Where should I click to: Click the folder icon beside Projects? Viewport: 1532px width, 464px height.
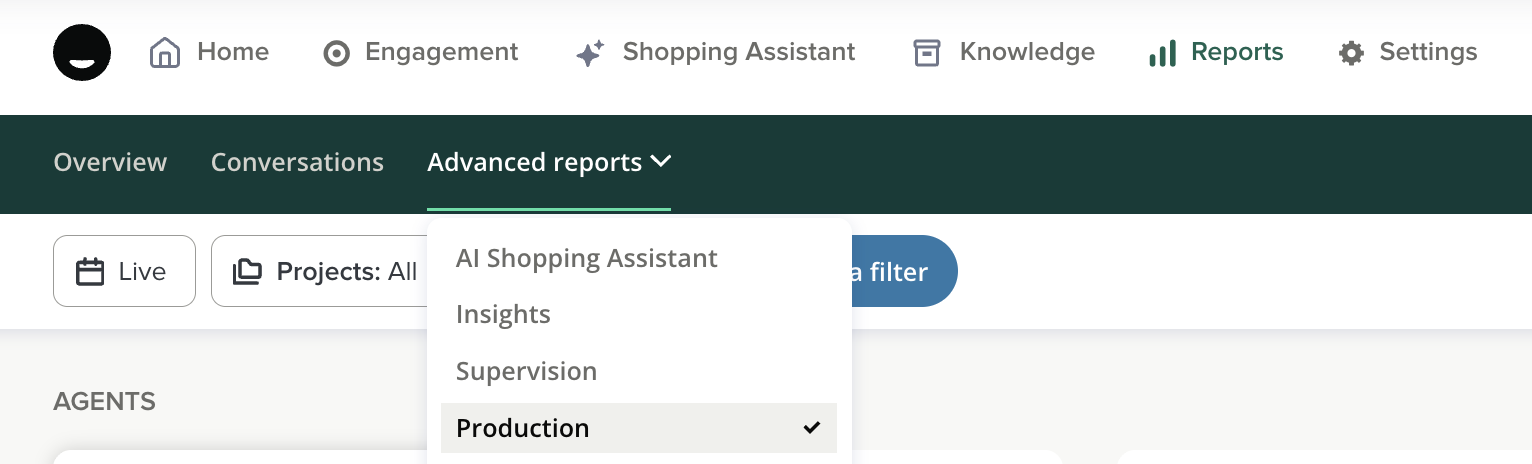click(x=247, y=272)
